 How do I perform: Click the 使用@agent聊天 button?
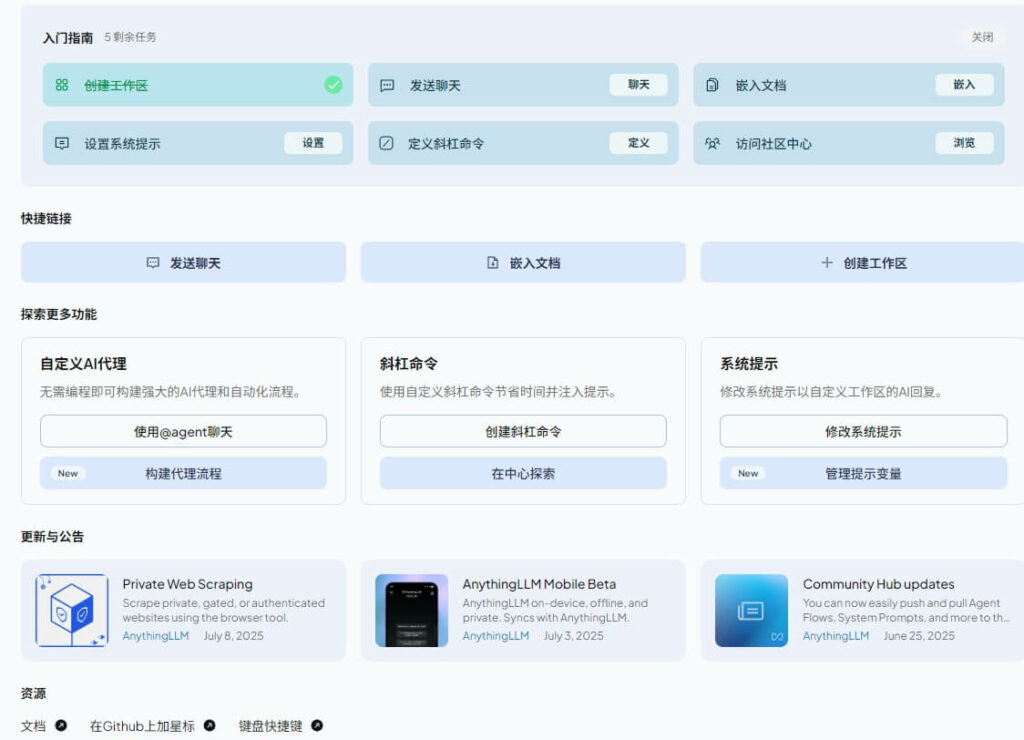pos(183,431)
